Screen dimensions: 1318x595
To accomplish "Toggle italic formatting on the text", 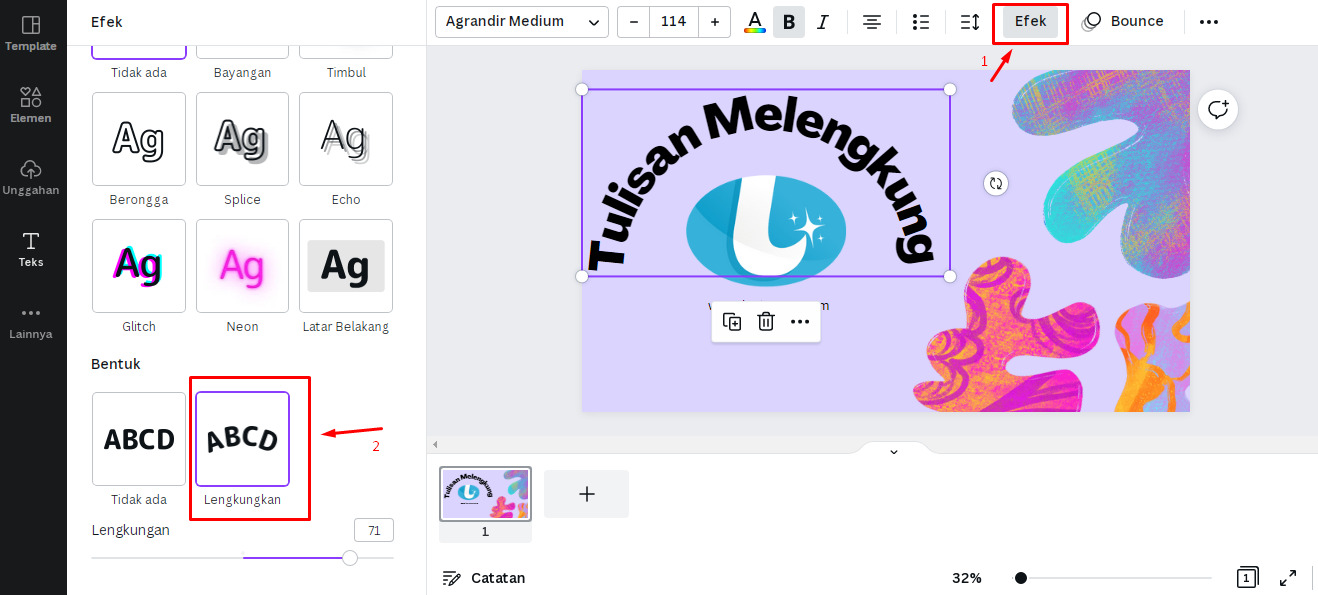I will pyautogui.click(x=823, y=21).
